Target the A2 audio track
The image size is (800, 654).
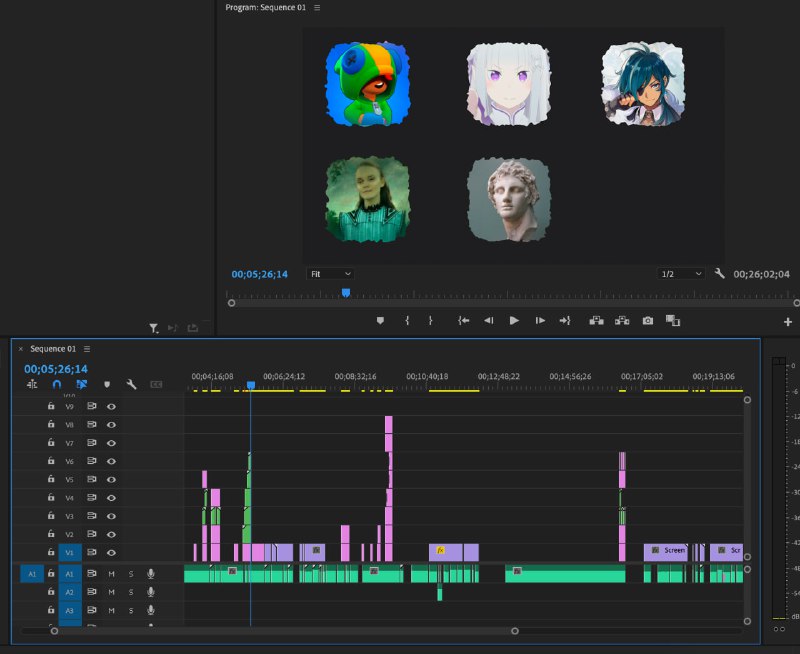pyautogui.click(x=70, y=592)
